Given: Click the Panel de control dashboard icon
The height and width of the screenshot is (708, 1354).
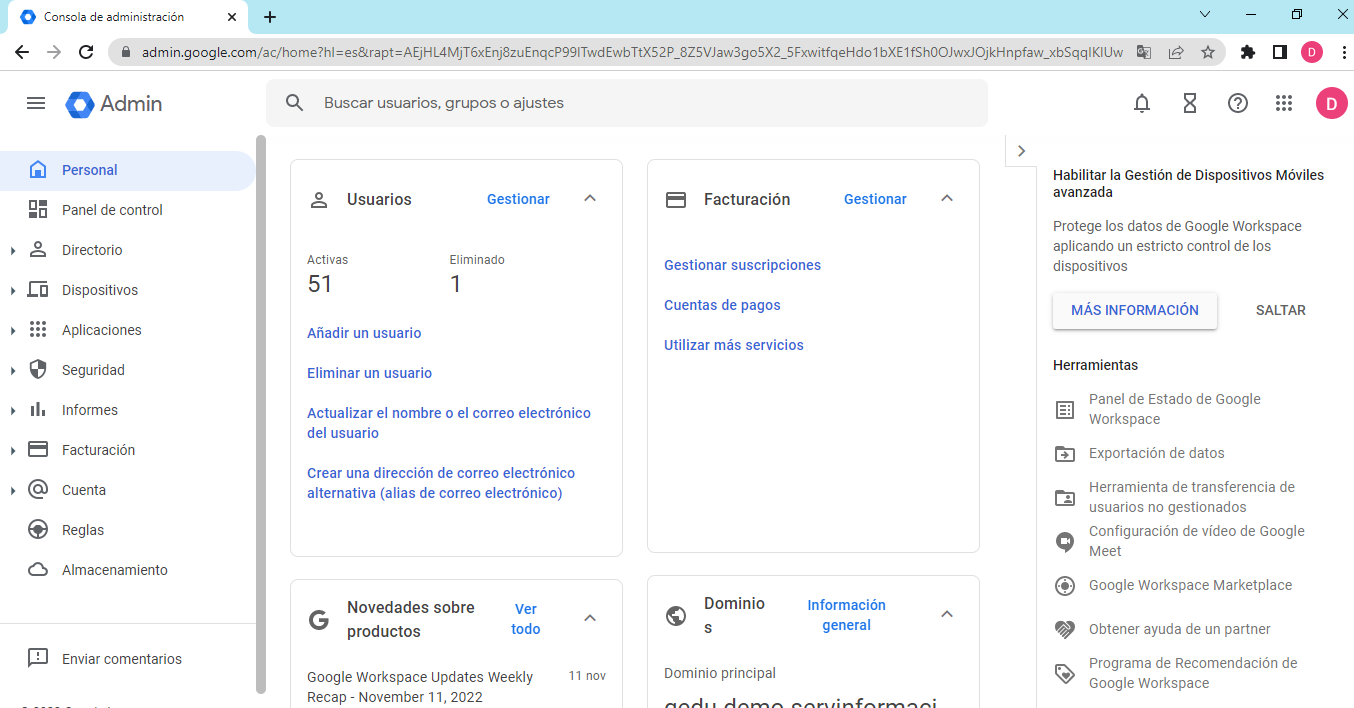Looking at the screenshot, I should pyautogui.click(x=38, y=210).
